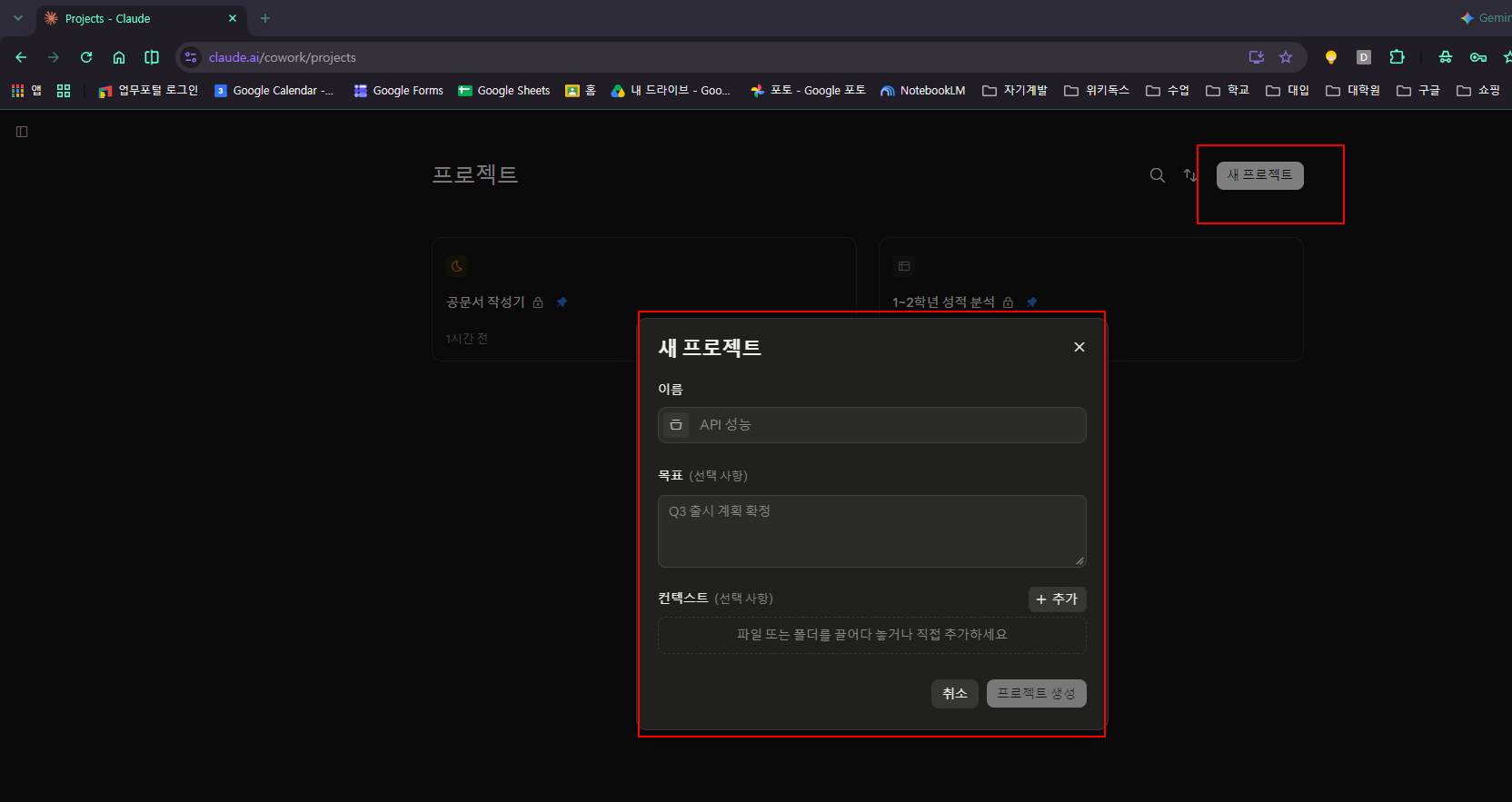The height and width of the screenshot is (802, 1512).
Task: Click the 목표 goal text area
Action: pos(872,531)
